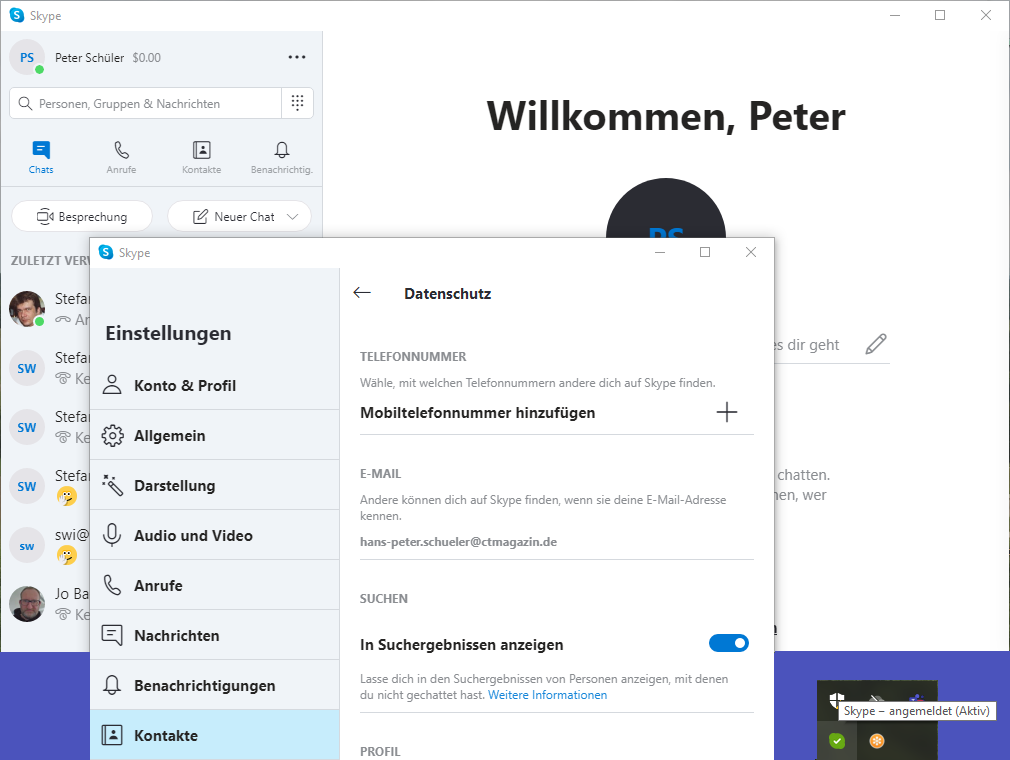Click the message icon of Nachrichten
Viewport: 1010px width, 760px height.
point(112,635)
